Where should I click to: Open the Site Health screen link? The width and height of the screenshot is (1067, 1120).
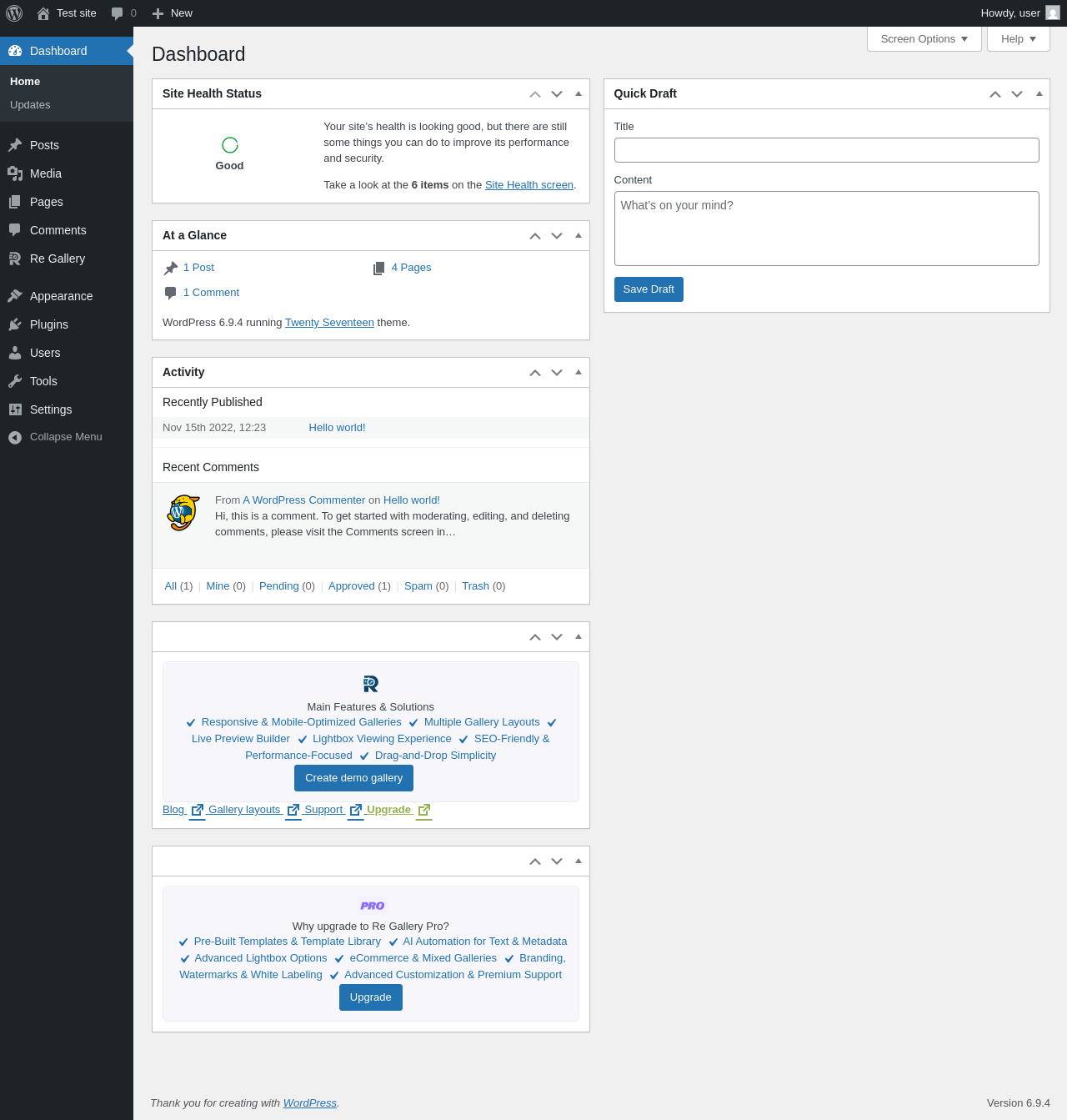click(x=529, y=185)
